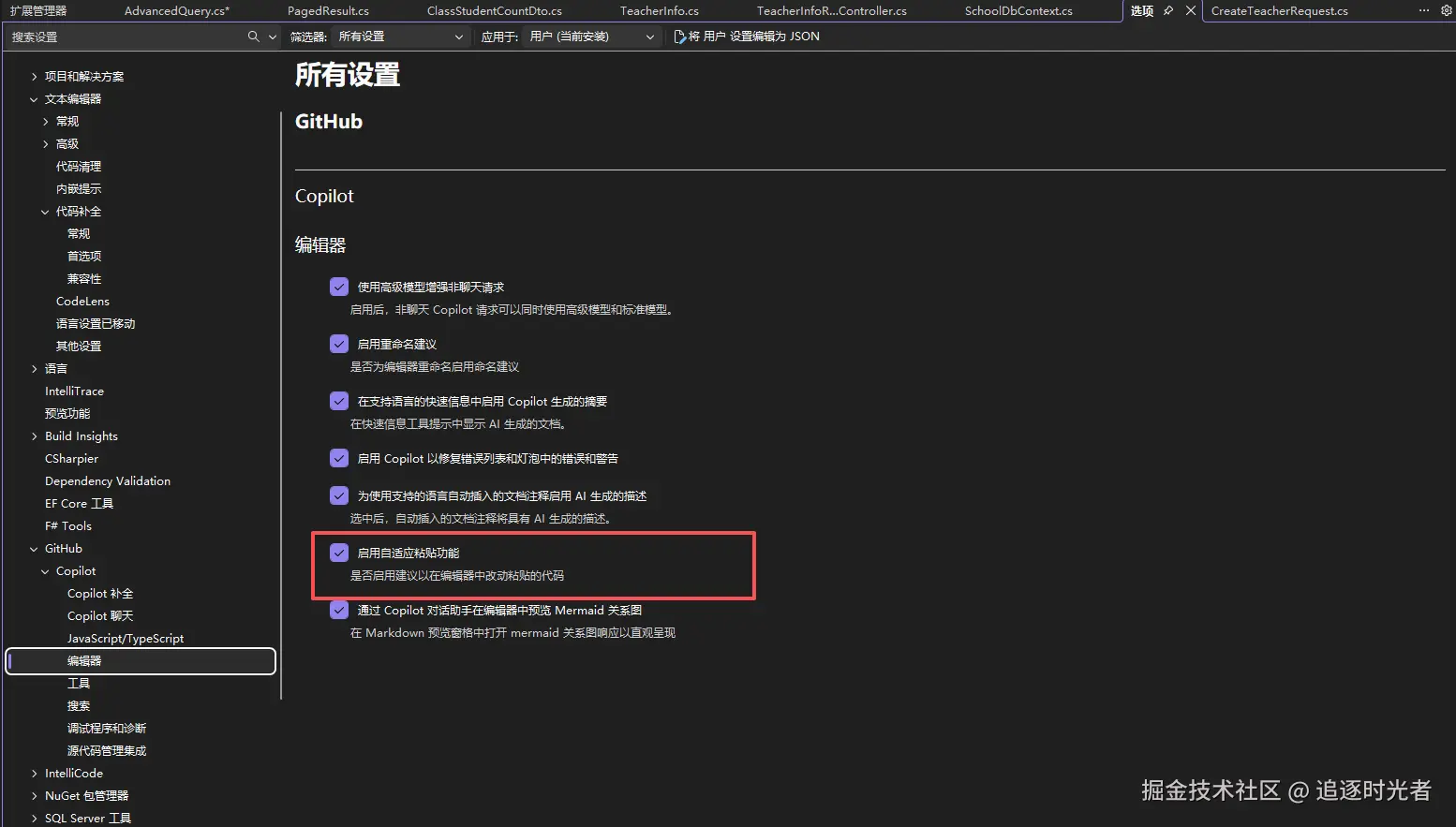Open the tab overflow ellipsis menu
This screenshot has width=1456, height=827.
click(x=1424, y=10)
